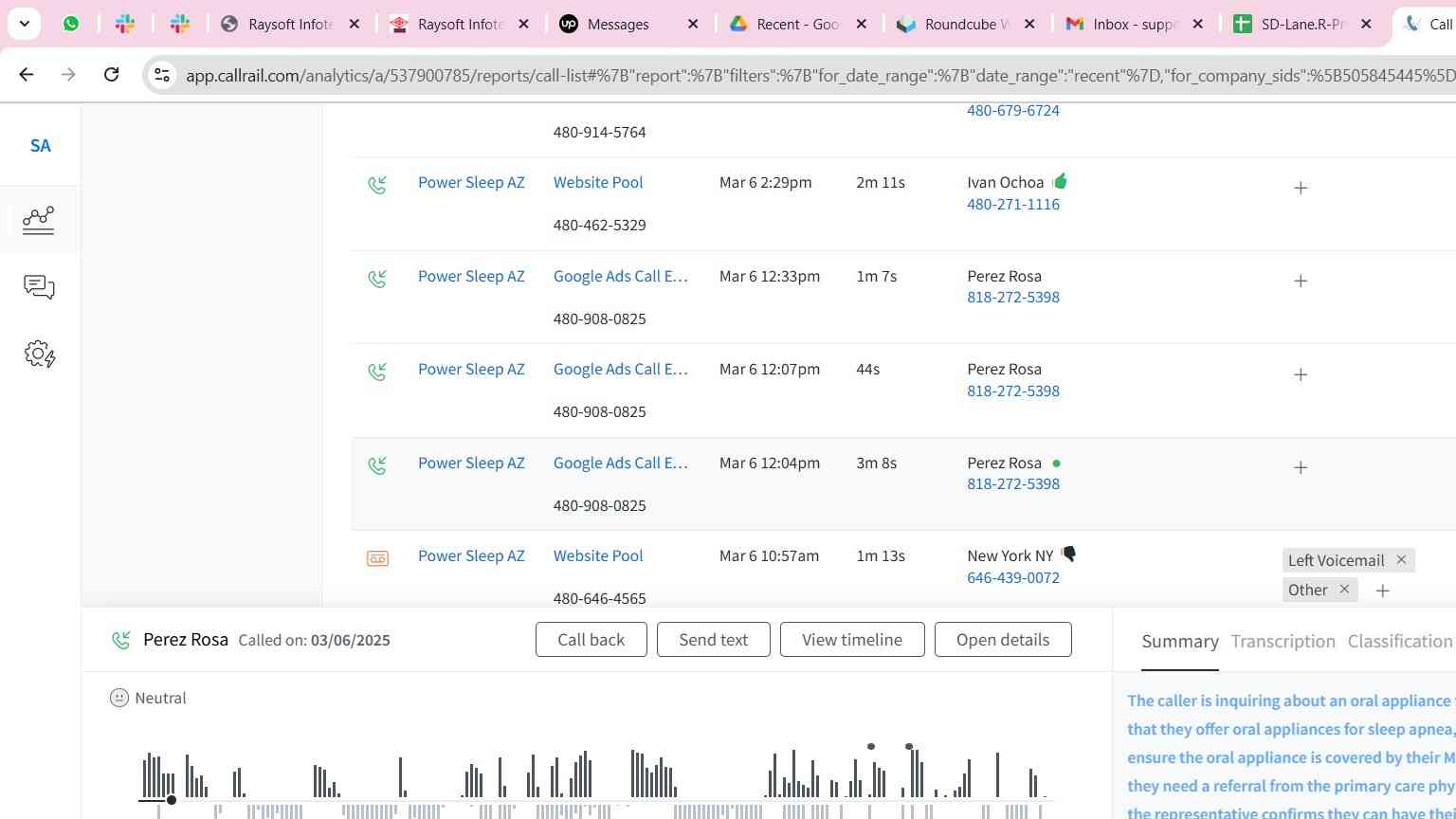Open the Transcription tab
The width and height of the screenshot is (1456, 819).
coord(1283,642)
